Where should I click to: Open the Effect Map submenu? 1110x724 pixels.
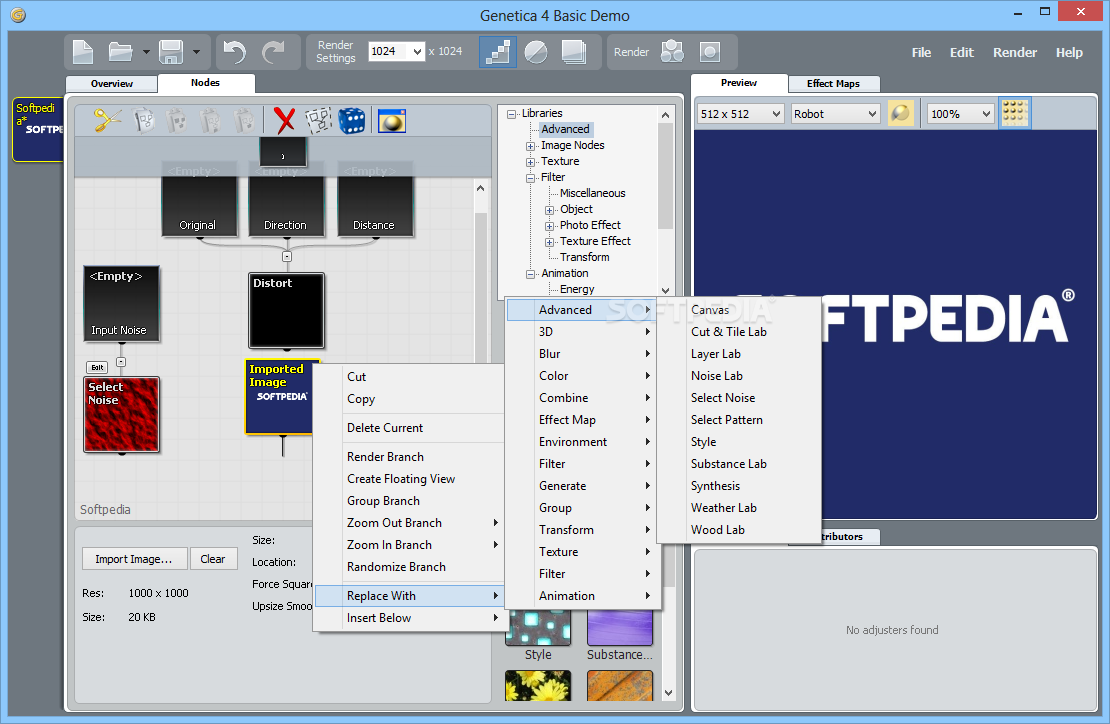[584, 420]
